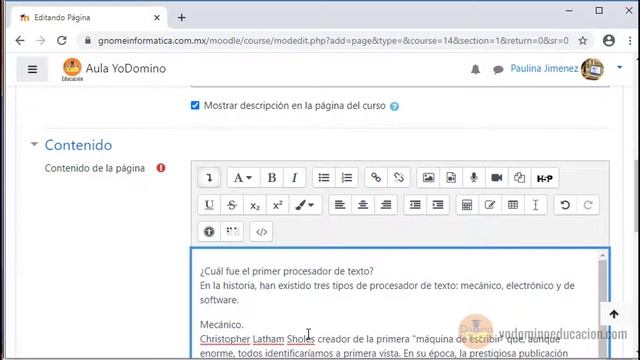Click the word Mecánico. in the text

coord(221,324)
